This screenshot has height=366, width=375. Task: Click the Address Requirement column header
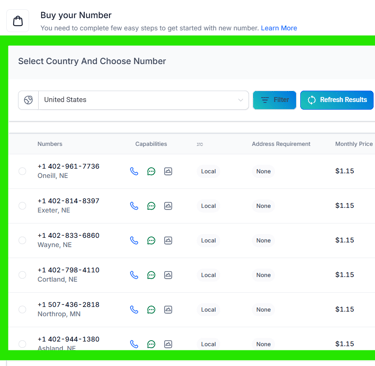tap(281, 144)
